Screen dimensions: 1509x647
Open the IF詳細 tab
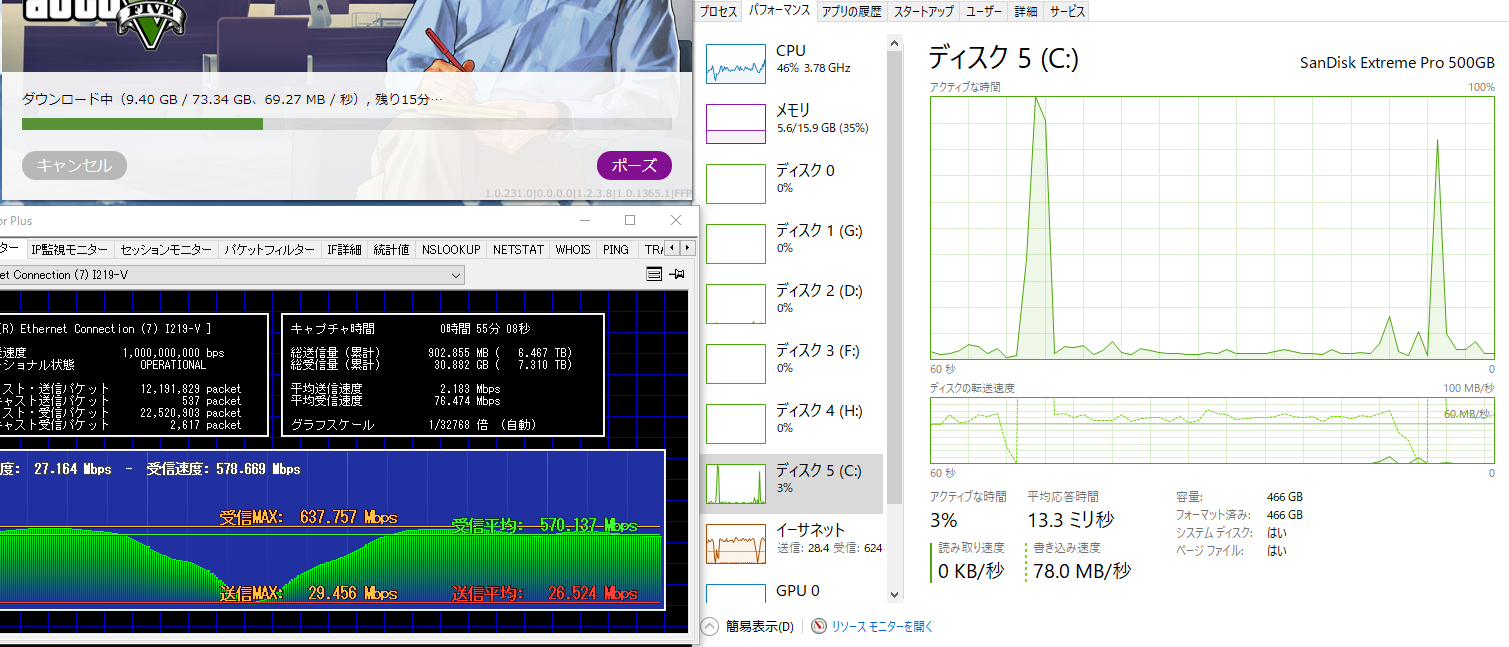pyautogui.click(x=344, y=250)
